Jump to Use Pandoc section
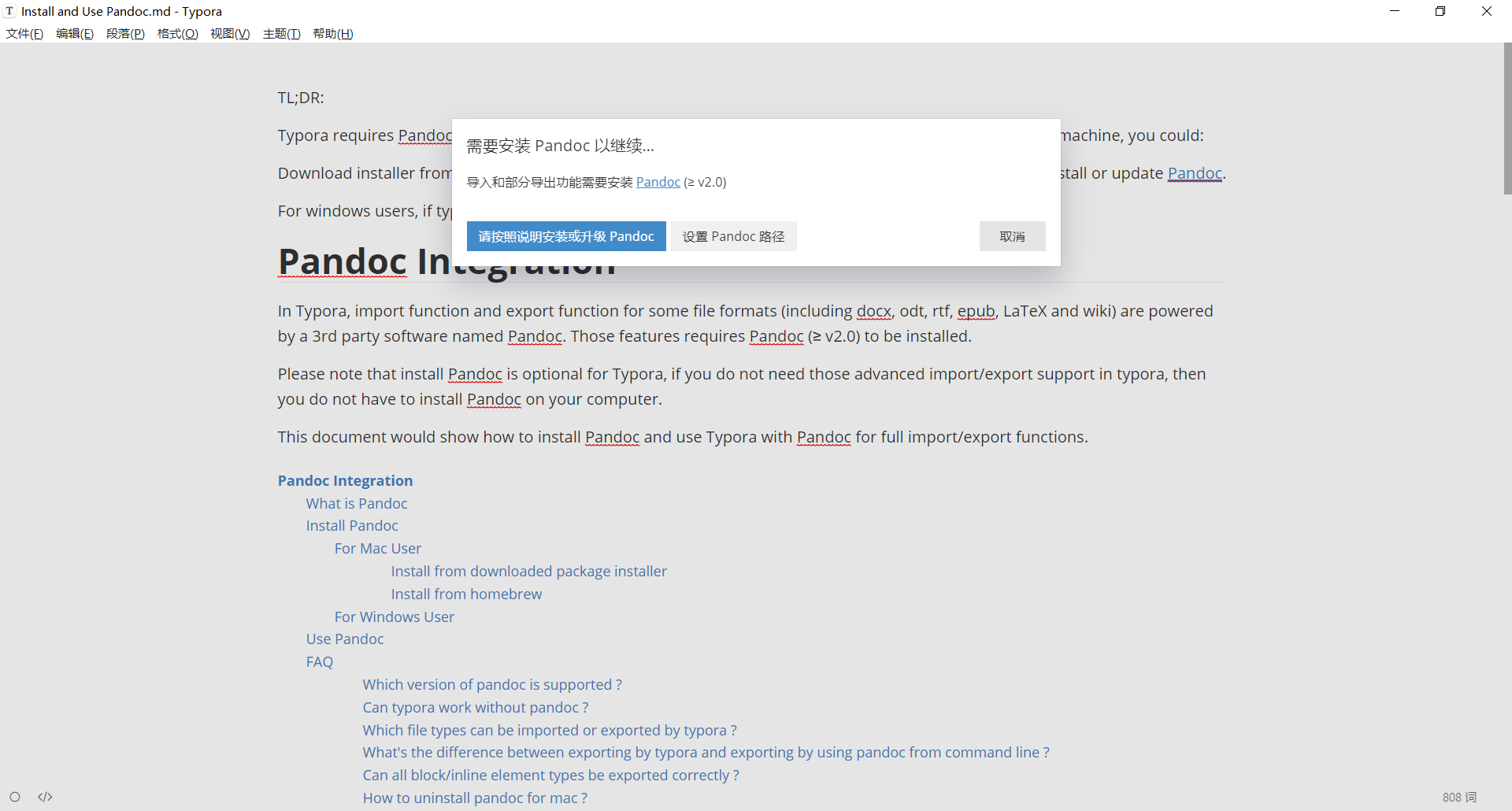1512x811 pixels. [x=345, y=639]
